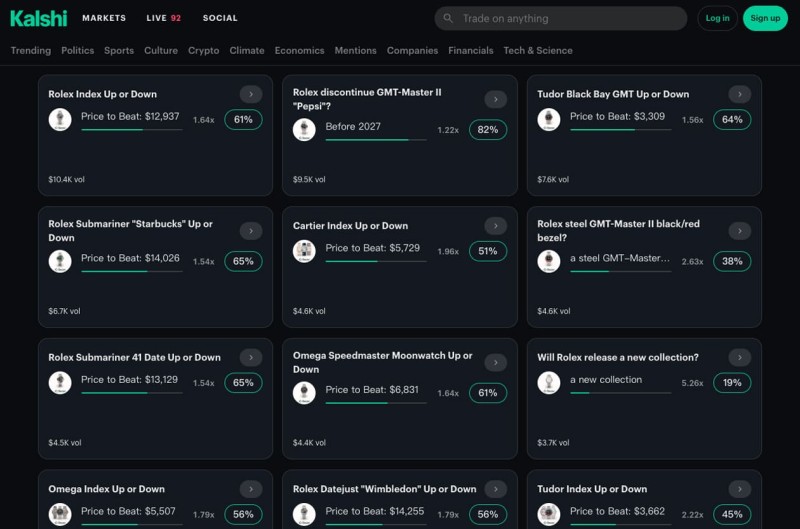Click the Log in button

point(717,18)
